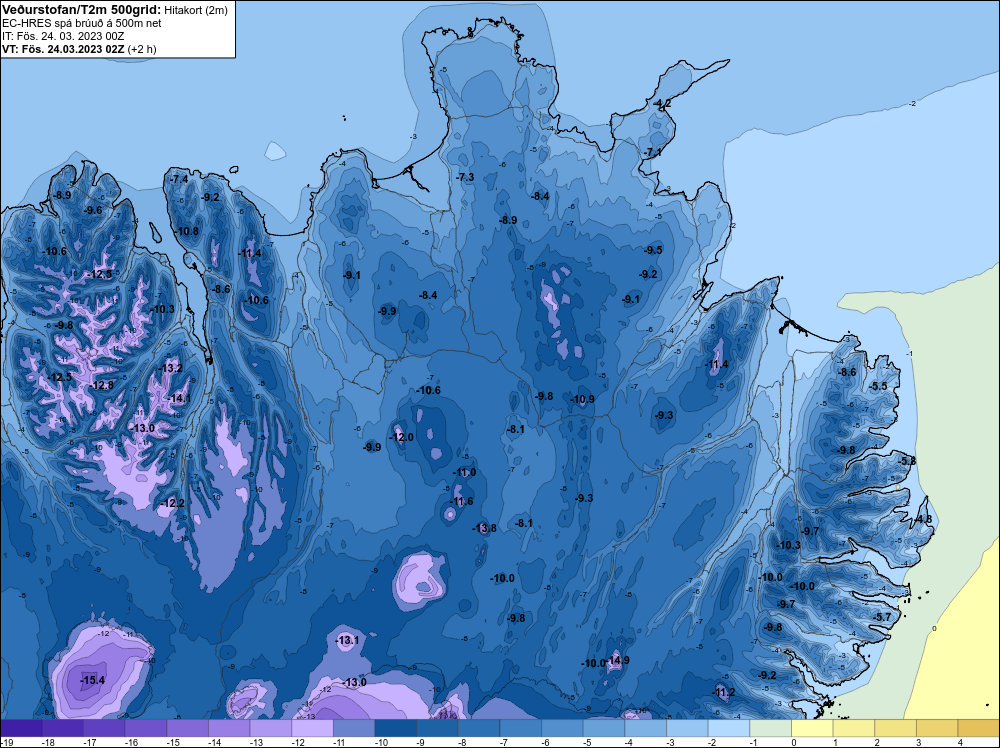
Task: Pick the legend swatch labeled -11
Action: pyautogui.click(x=354, y=728)
